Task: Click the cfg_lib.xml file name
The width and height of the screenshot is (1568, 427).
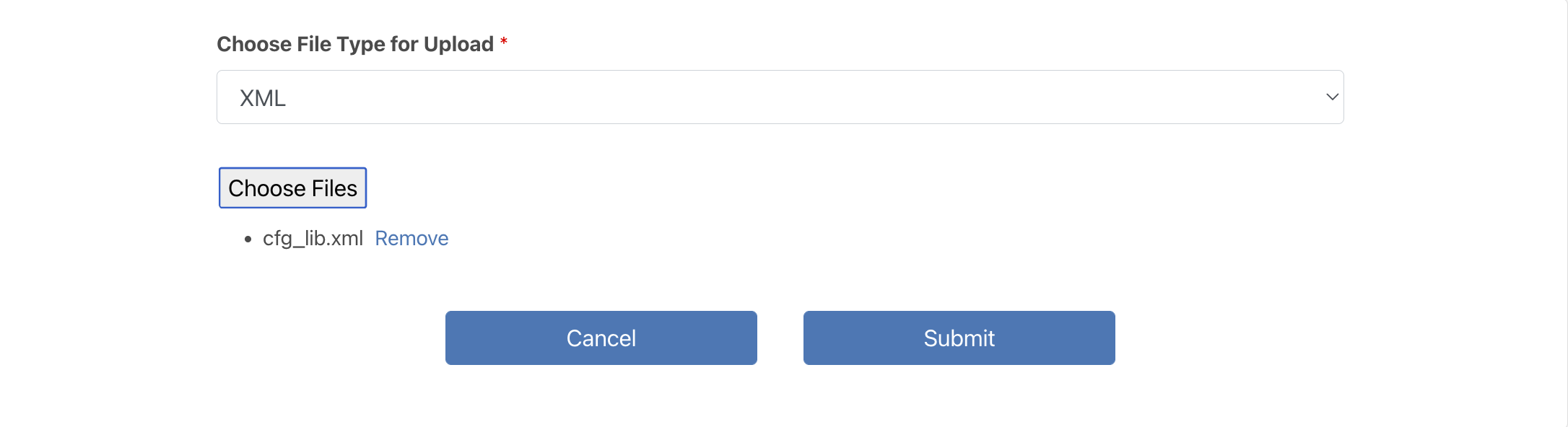Action: coord(313,239)
